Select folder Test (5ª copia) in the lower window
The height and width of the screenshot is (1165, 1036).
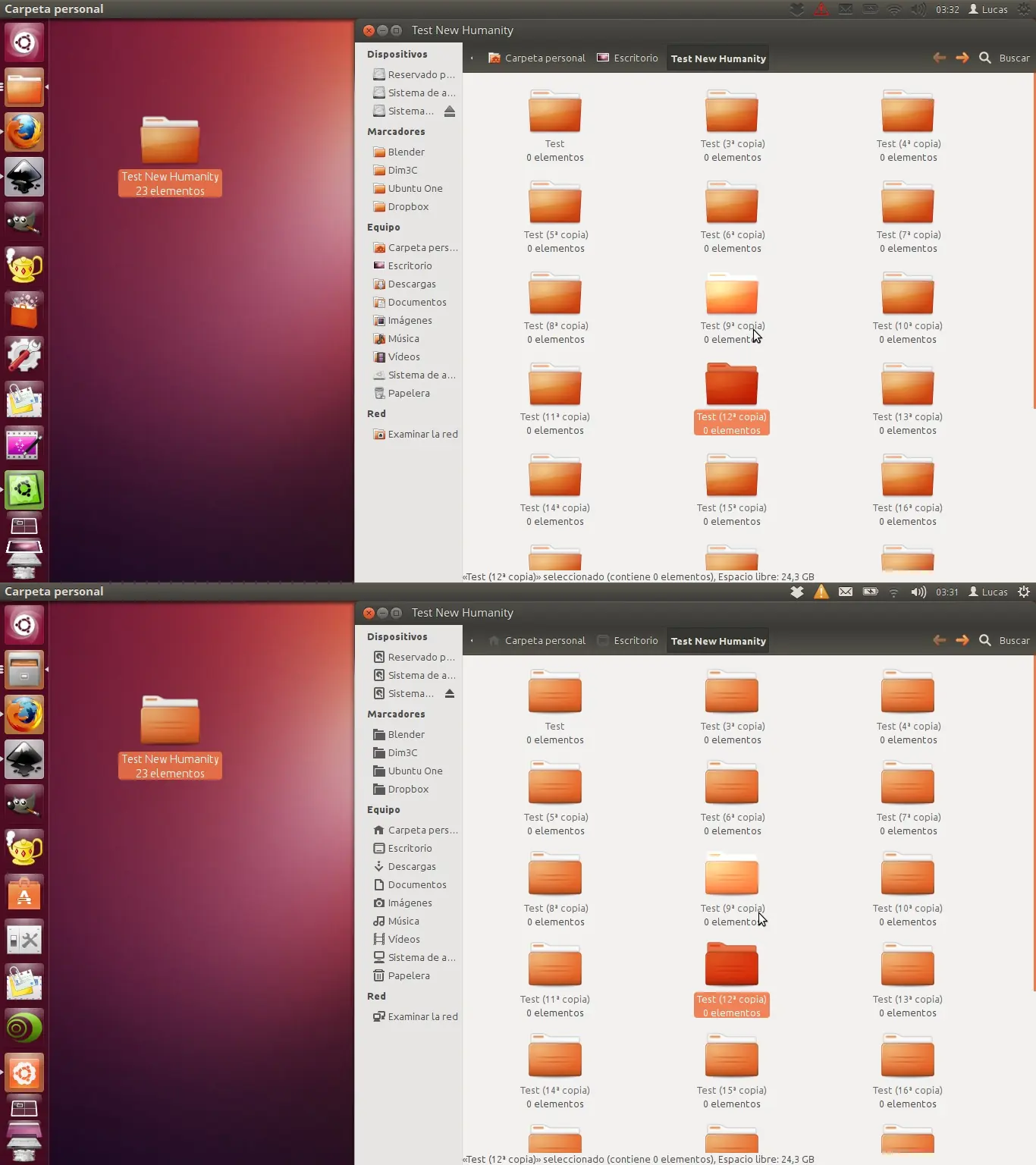[555, 799]
